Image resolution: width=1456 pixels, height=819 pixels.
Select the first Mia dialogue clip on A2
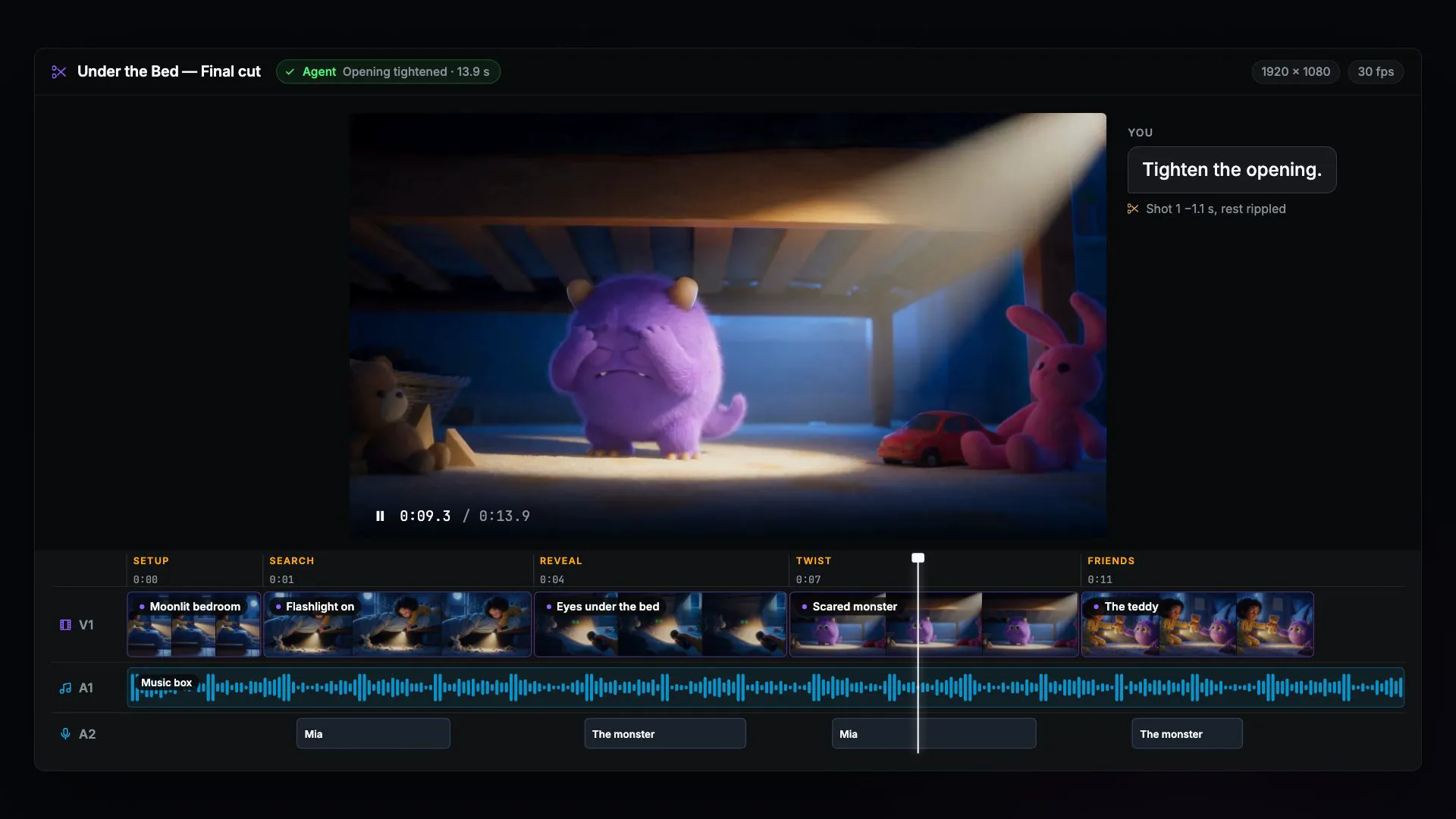(x=373, y=734)
